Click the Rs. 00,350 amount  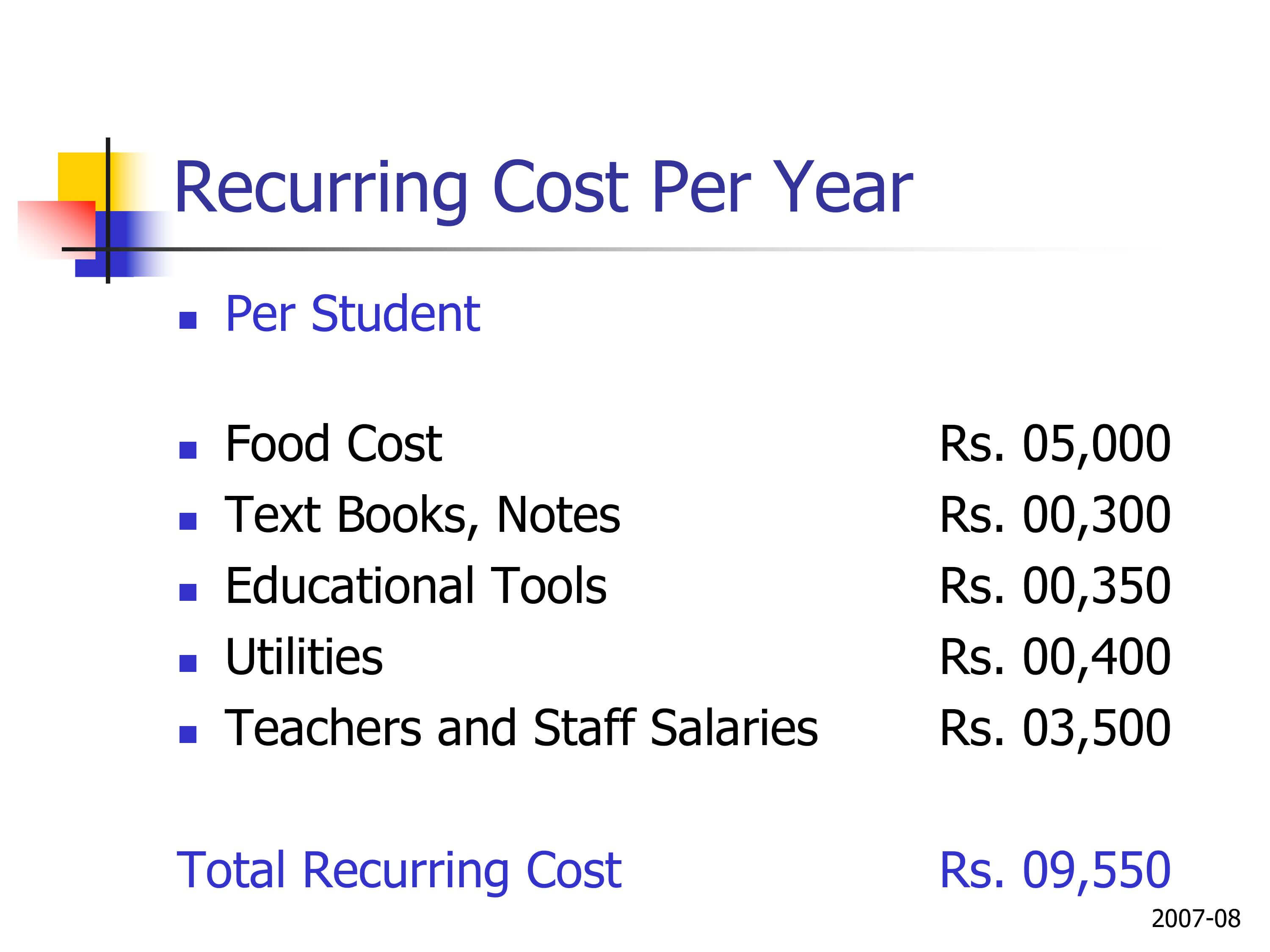[1055, 587]
